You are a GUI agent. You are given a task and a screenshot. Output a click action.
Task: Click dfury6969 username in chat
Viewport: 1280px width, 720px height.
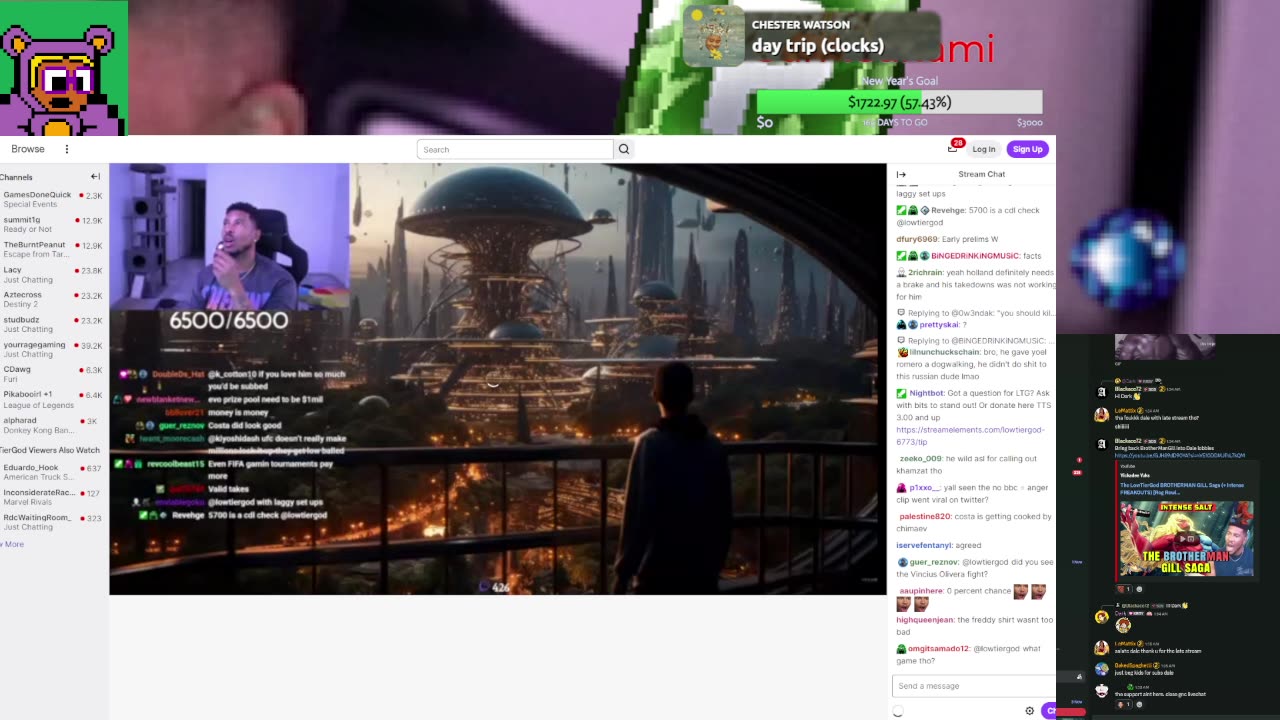pyautogui.click(x=917, y=239)
